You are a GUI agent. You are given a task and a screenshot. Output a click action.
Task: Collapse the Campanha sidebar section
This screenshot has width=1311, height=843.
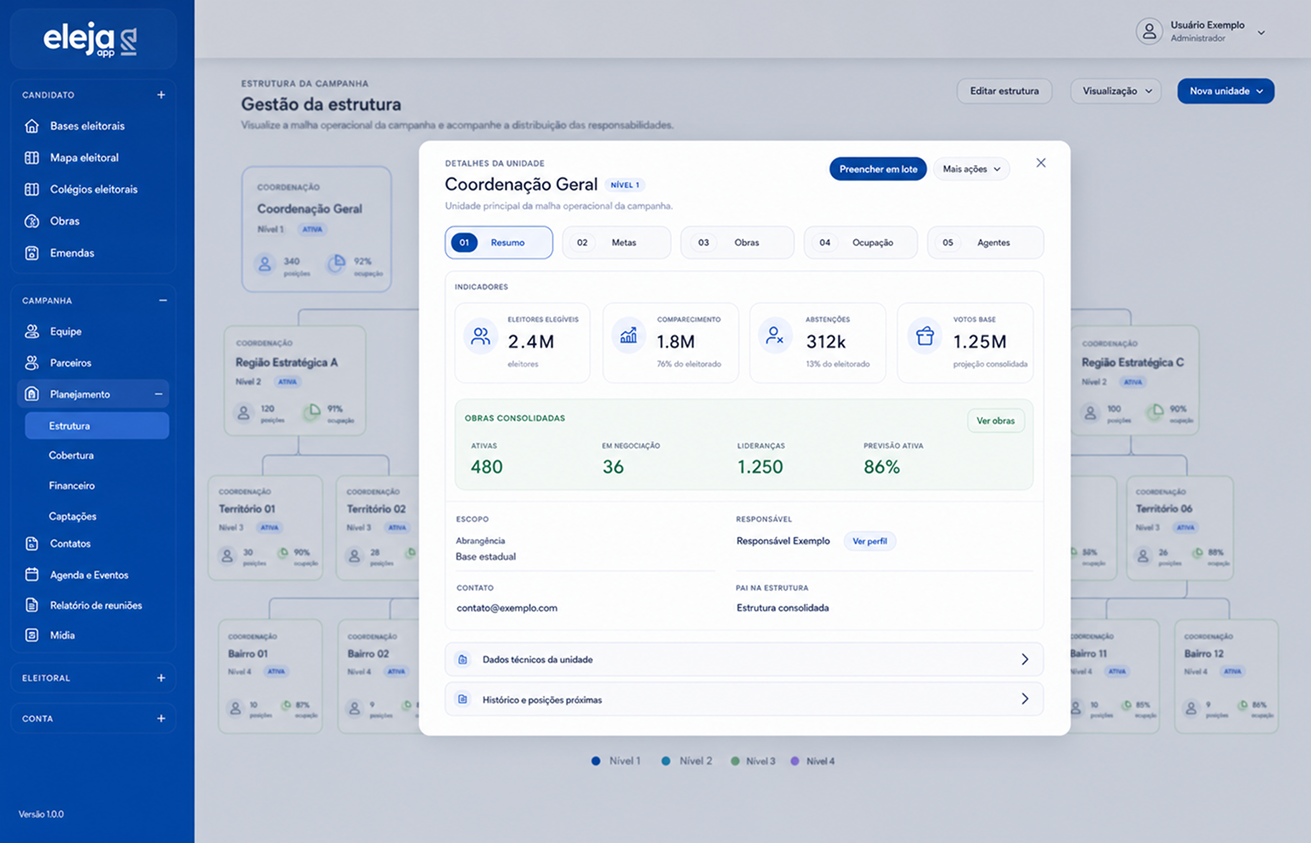coord(162,300)
